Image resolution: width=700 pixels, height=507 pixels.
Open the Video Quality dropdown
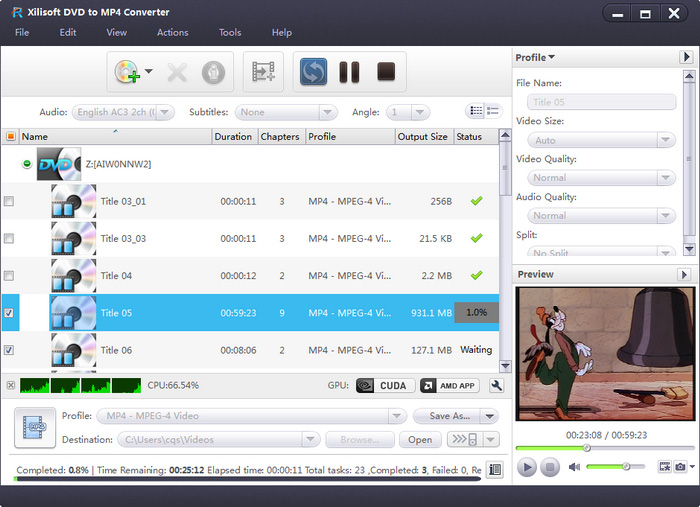pos(596,178)
